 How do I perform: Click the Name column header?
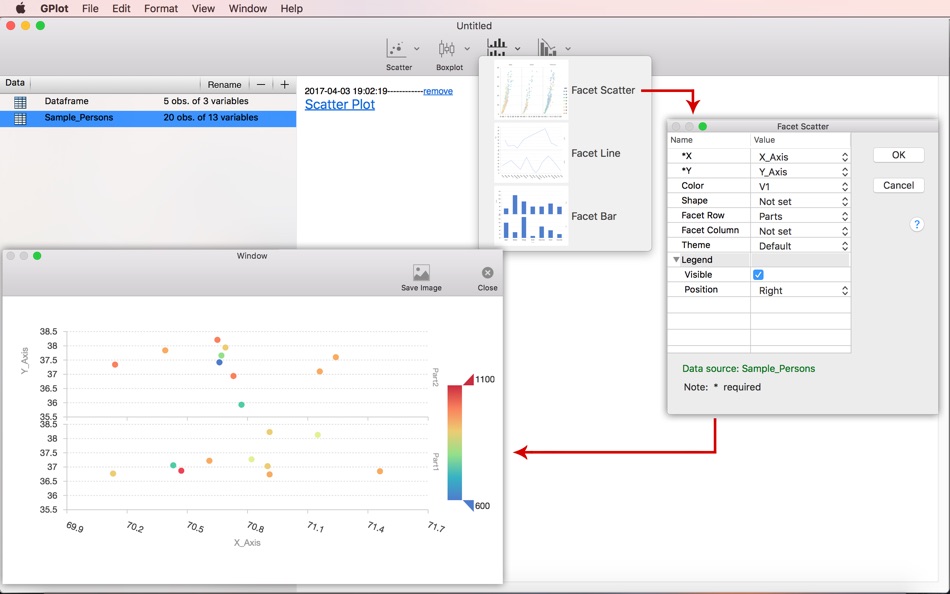pos(682,139)
